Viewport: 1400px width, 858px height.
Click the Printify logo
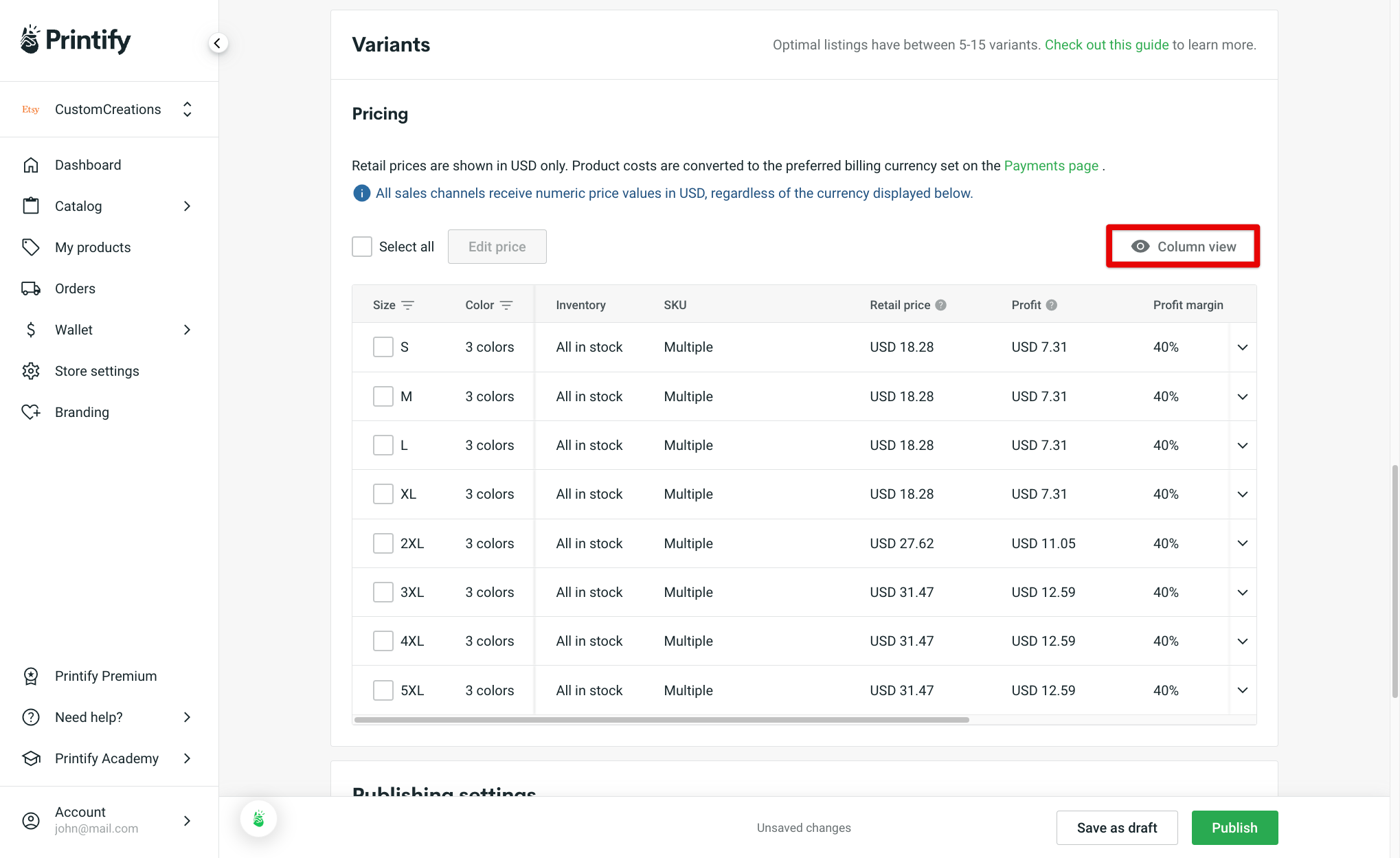(x=74, y=40)
